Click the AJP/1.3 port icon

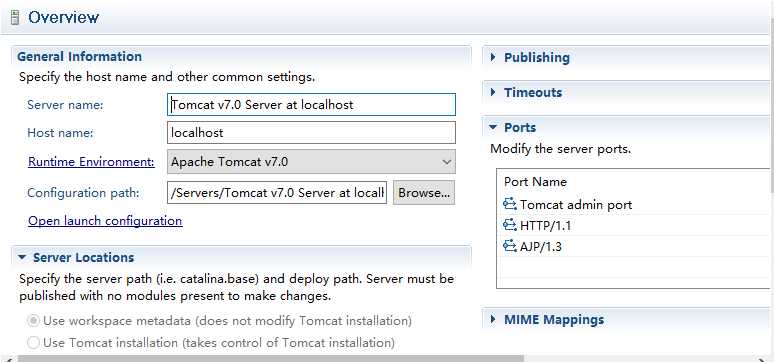tap(509, 246)
